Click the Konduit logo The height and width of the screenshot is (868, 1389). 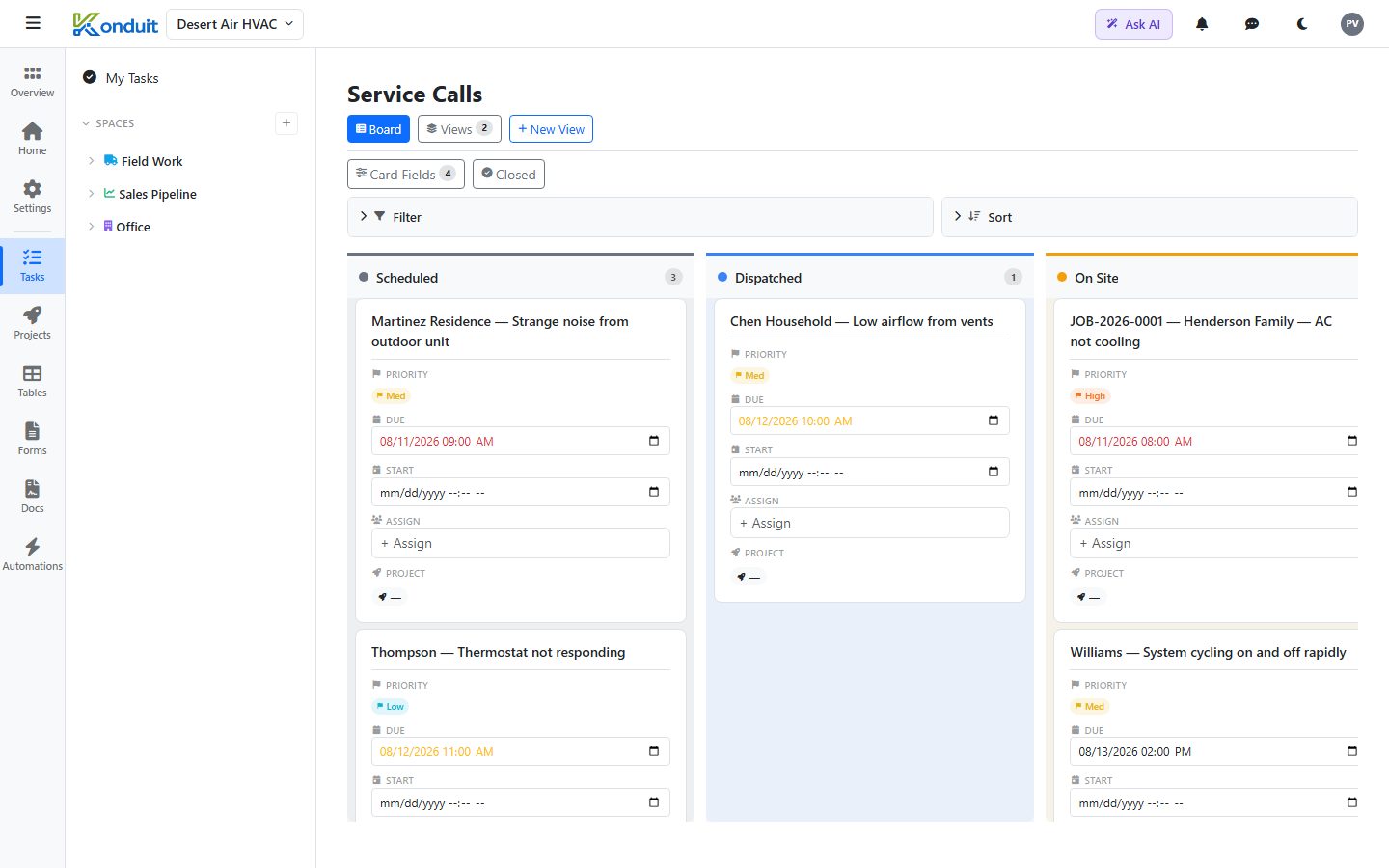115,24
